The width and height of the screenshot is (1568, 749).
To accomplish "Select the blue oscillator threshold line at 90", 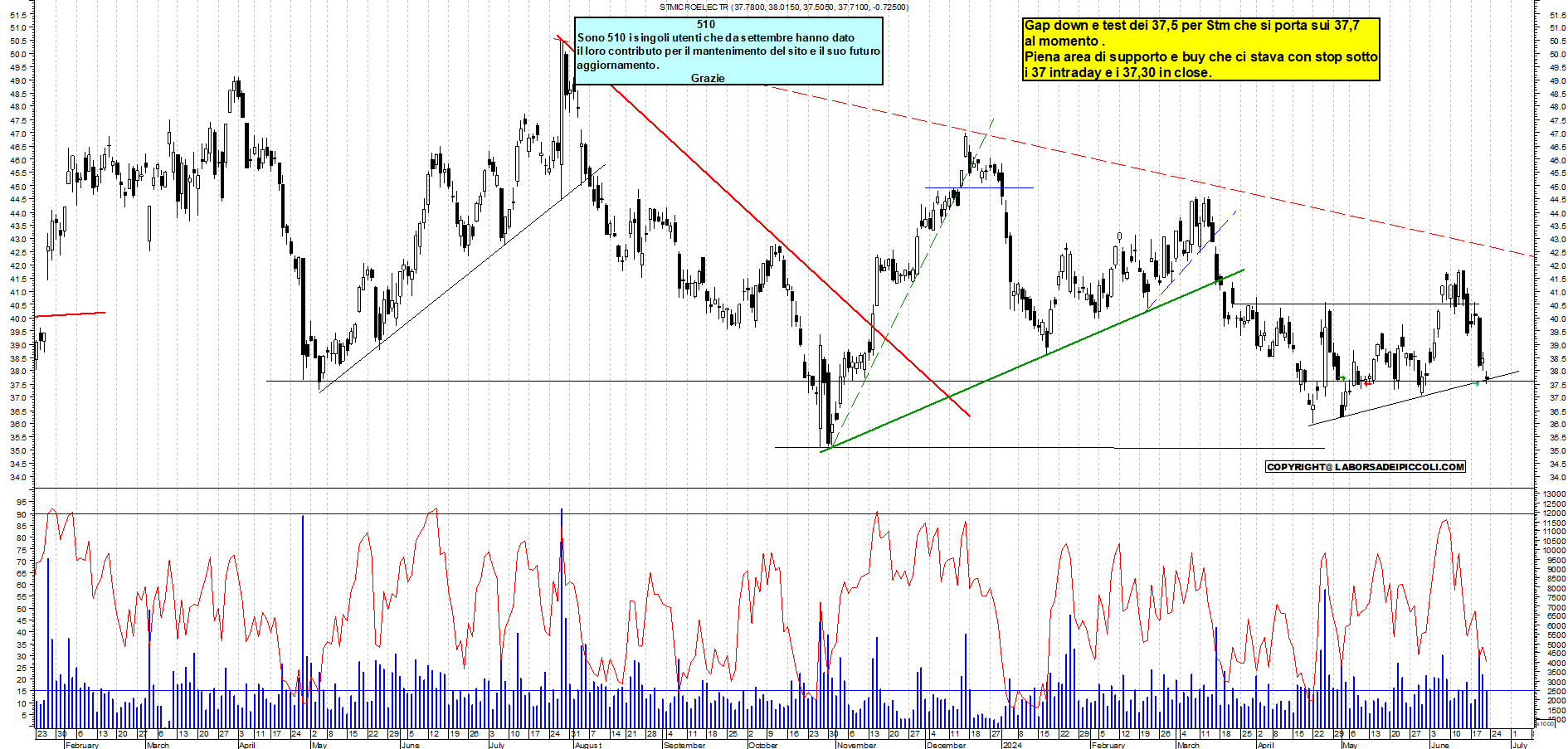I will 784,514.
